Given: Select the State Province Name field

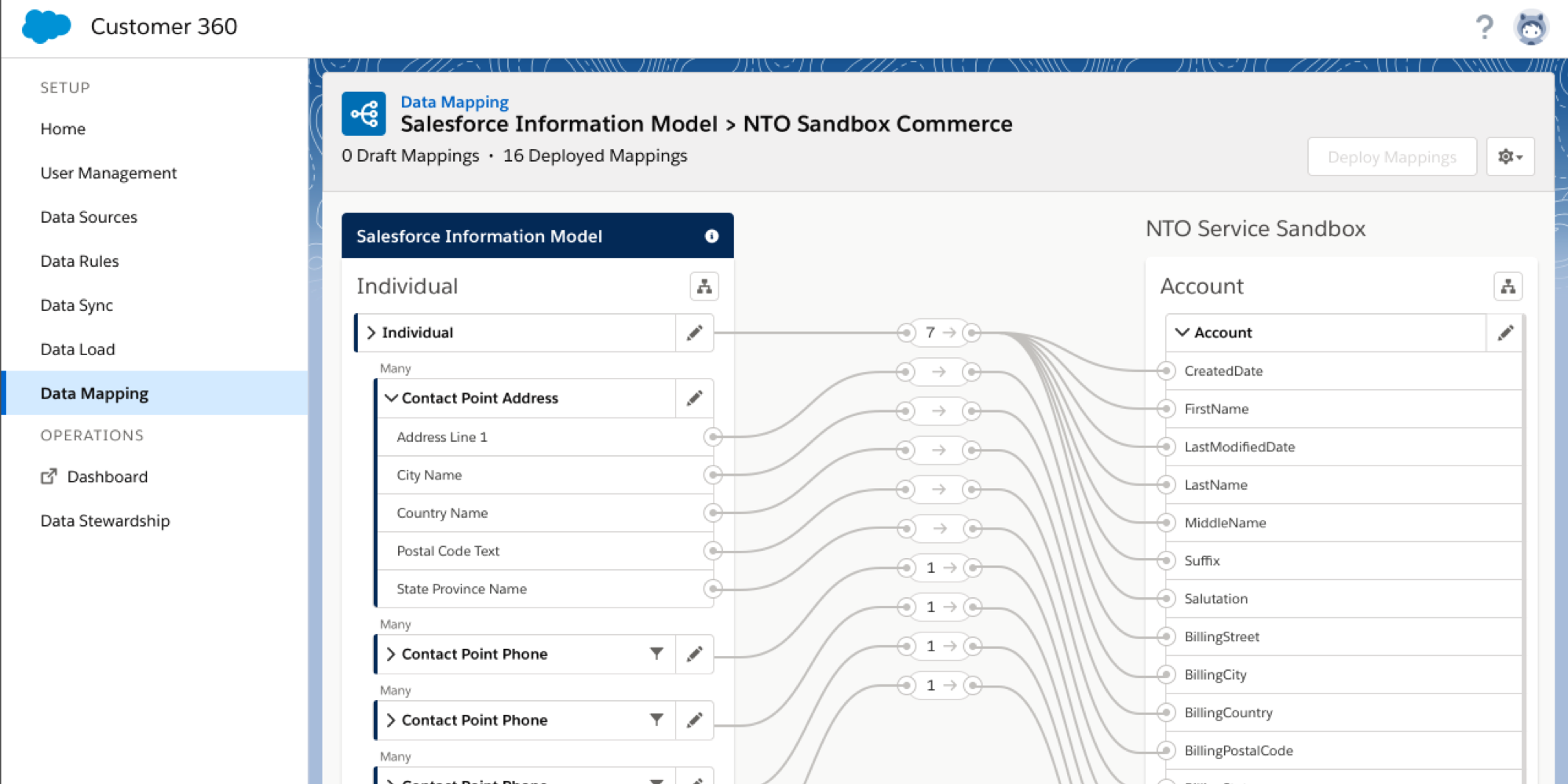Looking at the screenshot, I should [x=544, y=589].
